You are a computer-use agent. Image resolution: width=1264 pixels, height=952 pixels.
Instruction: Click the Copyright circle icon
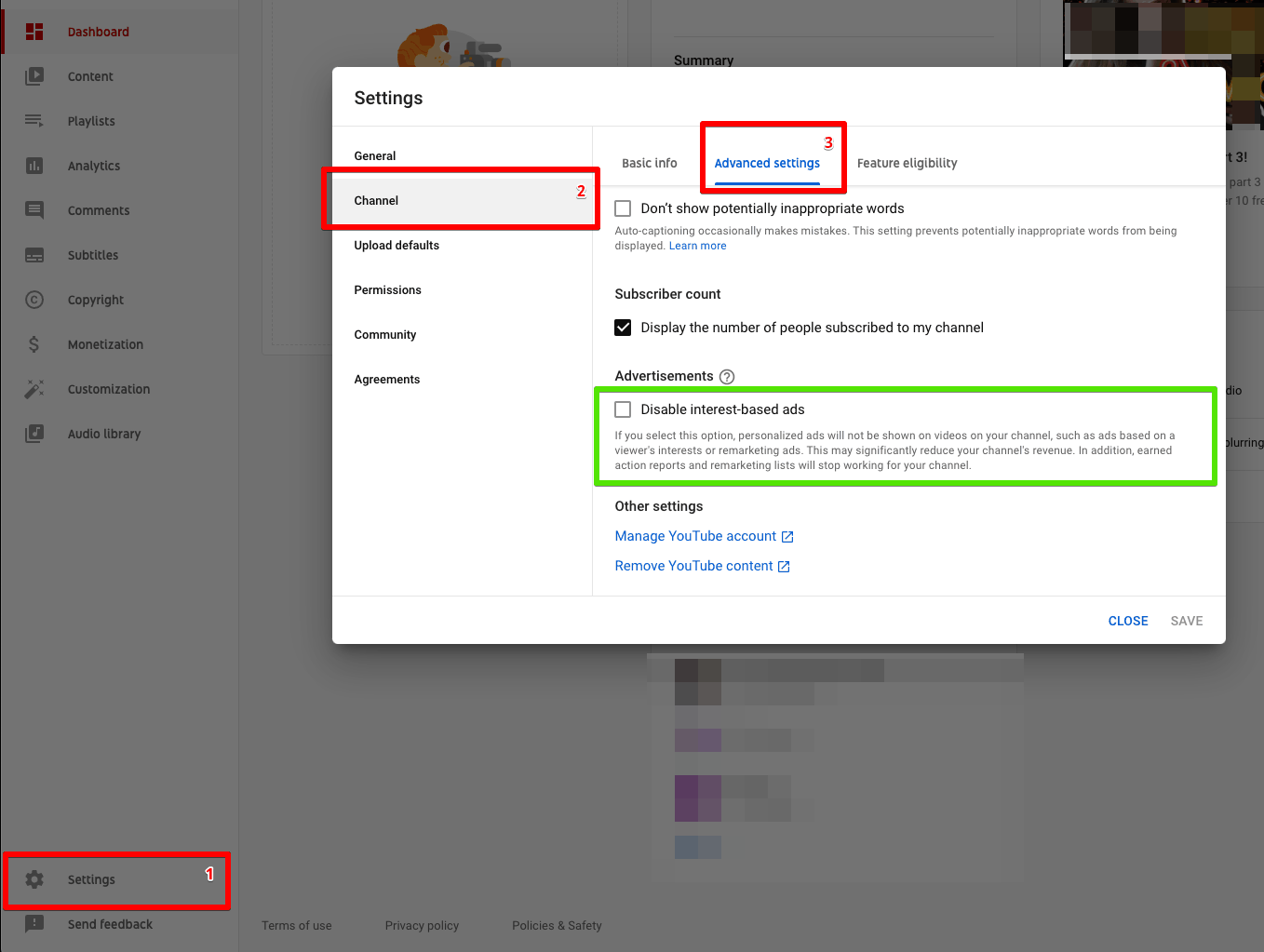34,300
